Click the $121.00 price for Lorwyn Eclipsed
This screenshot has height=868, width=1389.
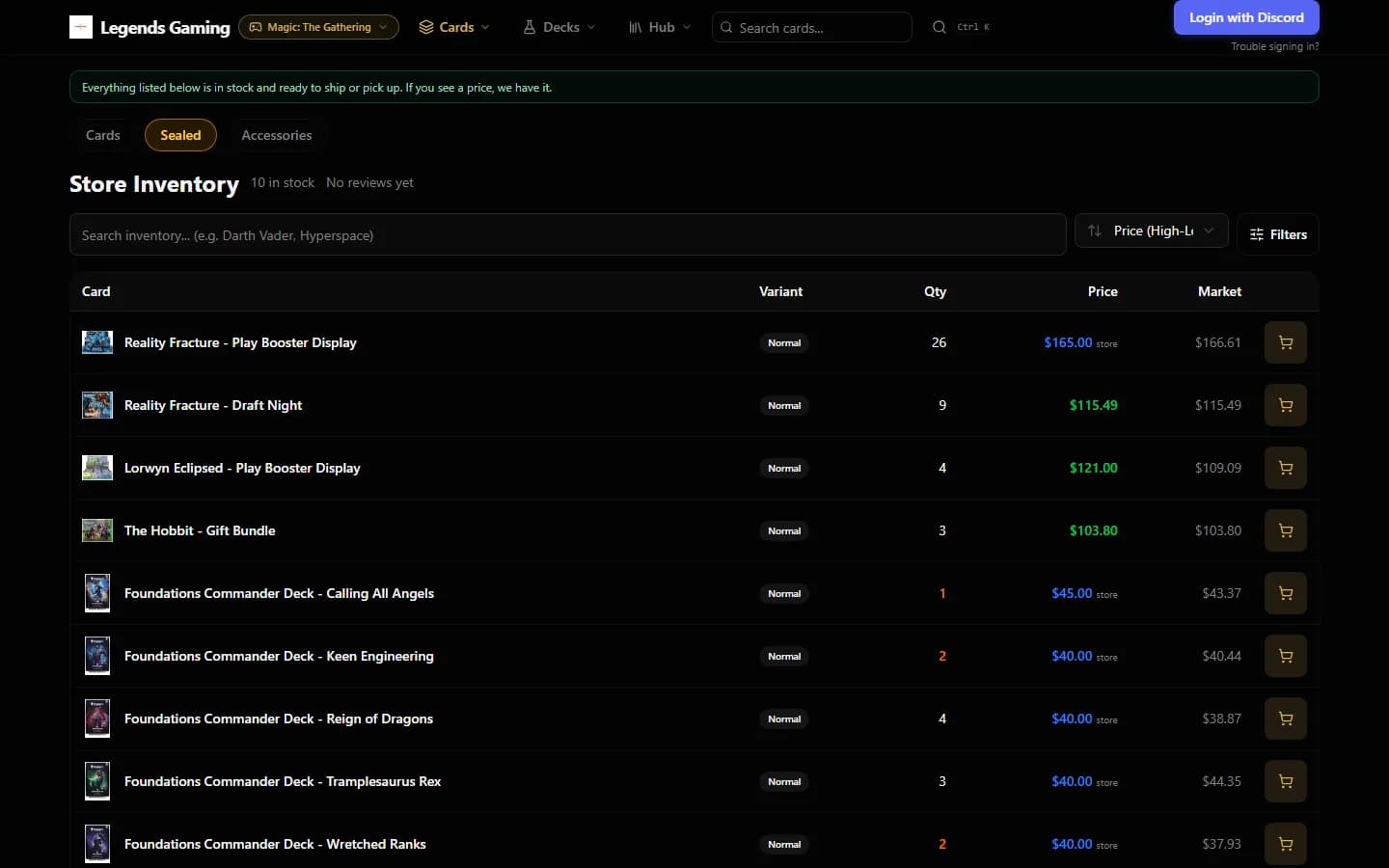click(1094, 468)
